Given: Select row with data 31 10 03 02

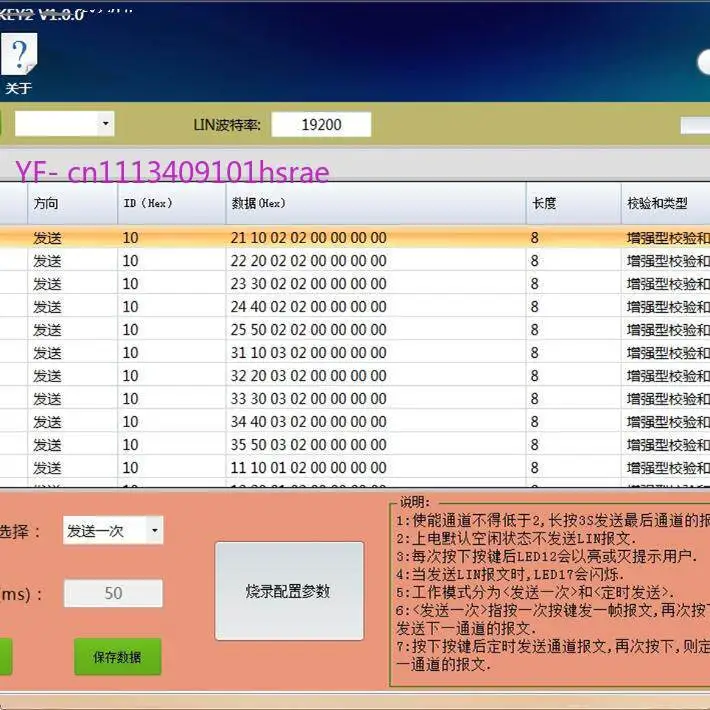Looking at the screenshot, I should tap(355, 353).
